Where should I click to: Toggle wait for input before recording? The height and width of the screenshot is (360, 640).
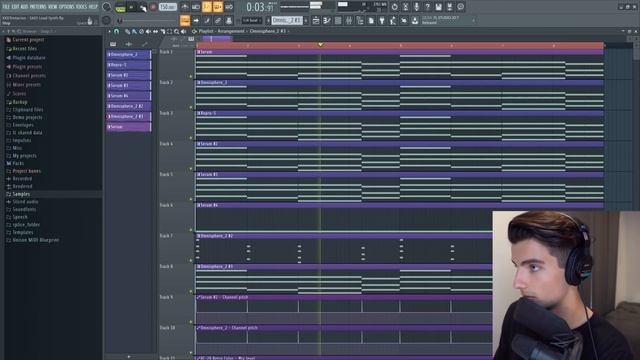click(x=196, y=7)
